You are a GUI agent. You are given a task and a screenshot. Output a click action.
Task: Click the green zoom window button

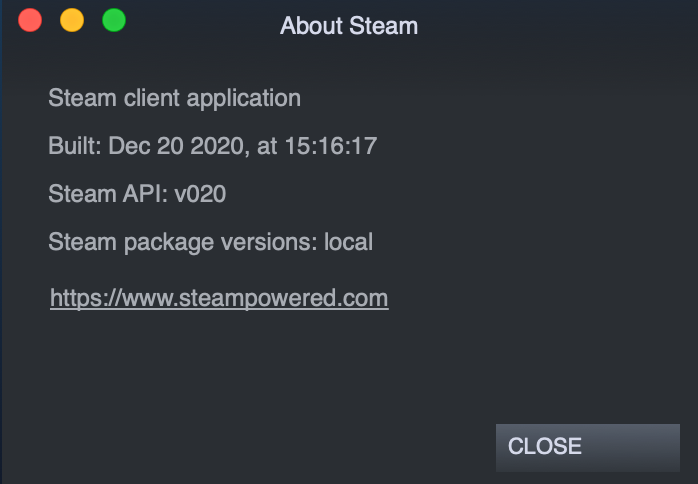[x=114, y=20]
